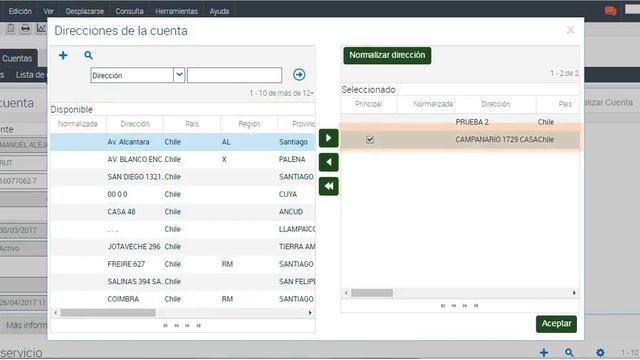Select the COIMBRA address row
The width and height of the screenshot is (640, 360).
182,299
